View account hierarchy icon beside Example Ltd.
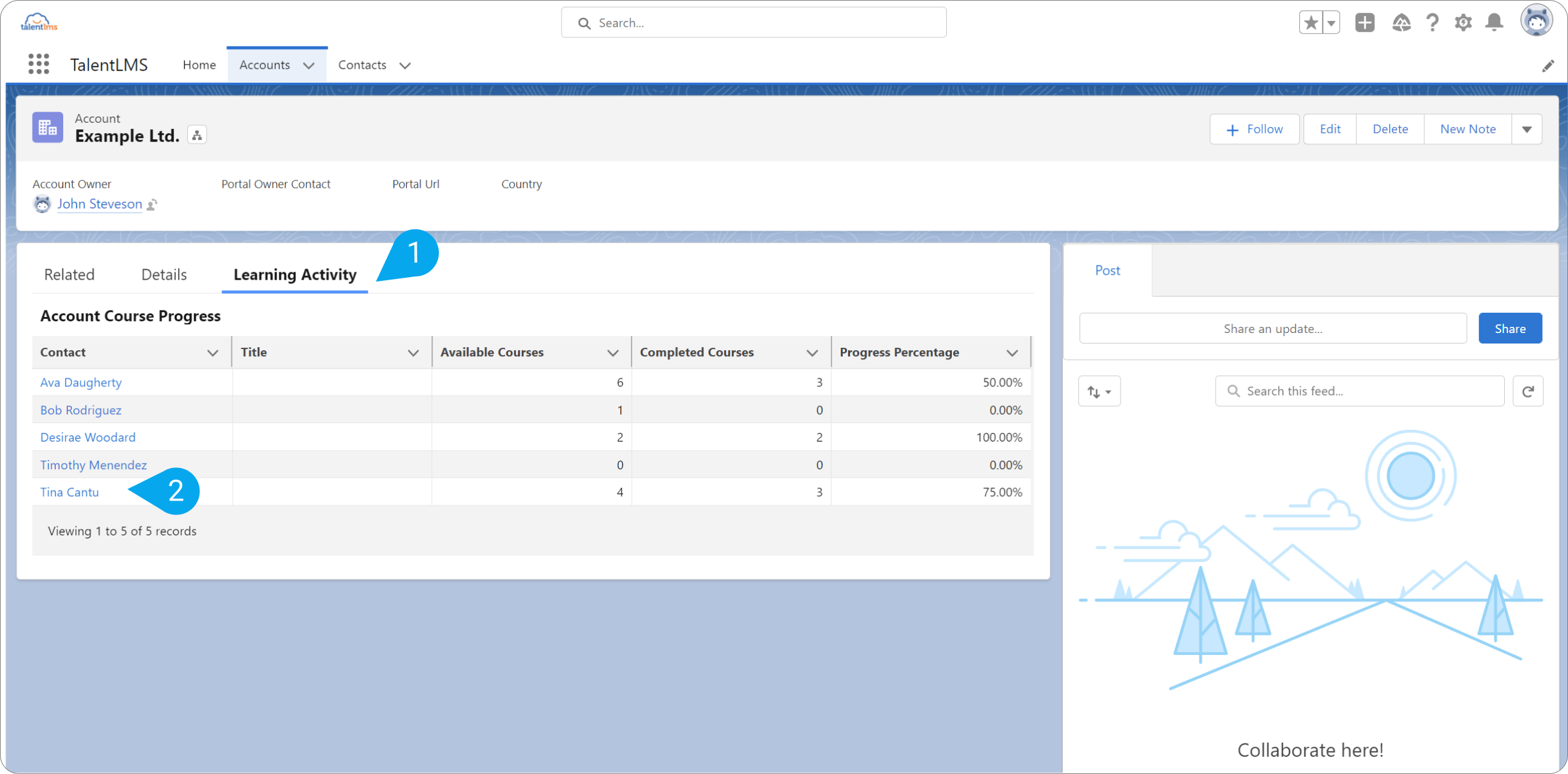The height and width of the screenshot is (774, 1568). [x=196, y=134]
